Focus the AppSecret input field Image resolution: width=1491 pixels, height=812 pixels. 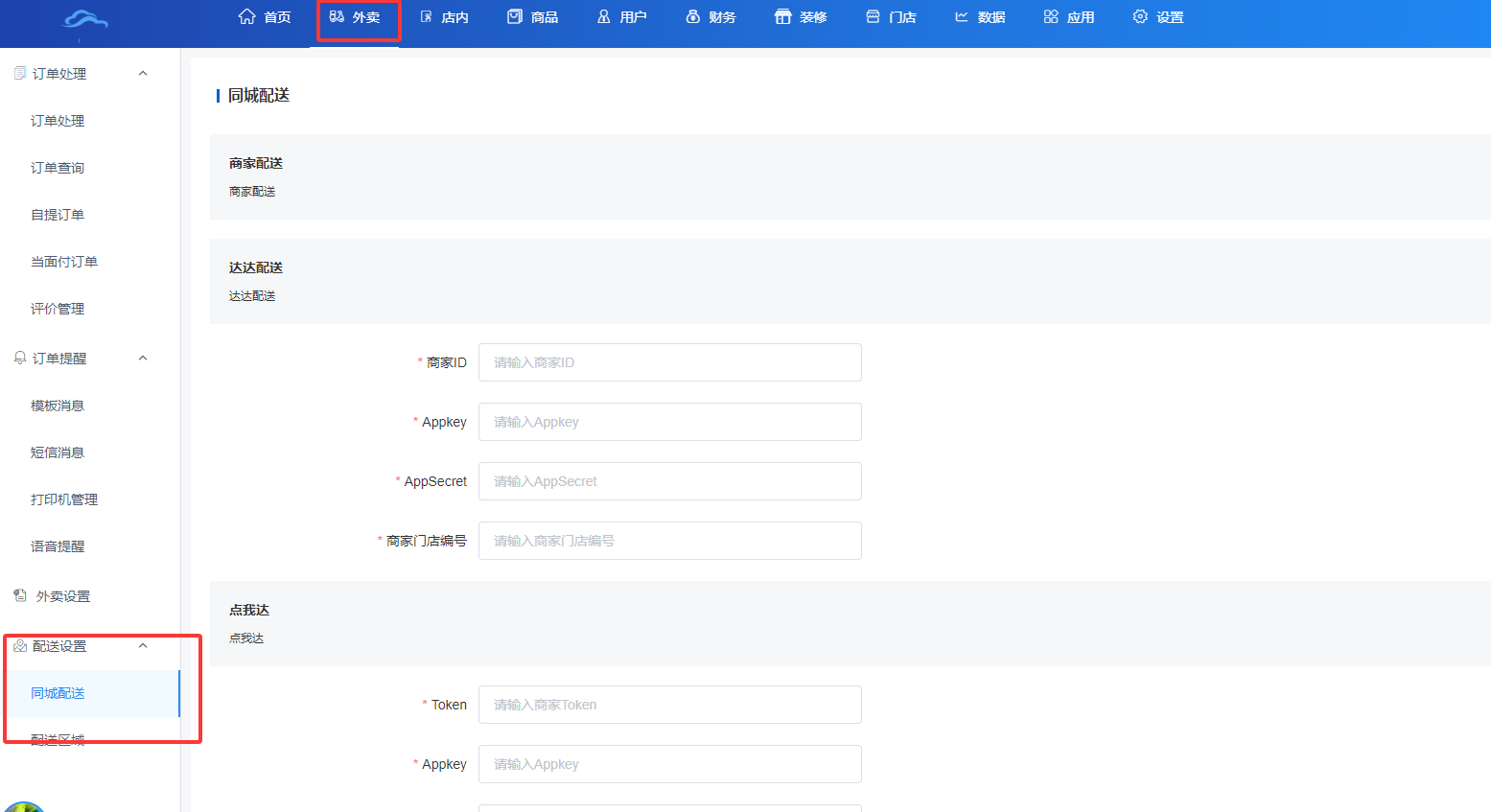tap(670, 481)
